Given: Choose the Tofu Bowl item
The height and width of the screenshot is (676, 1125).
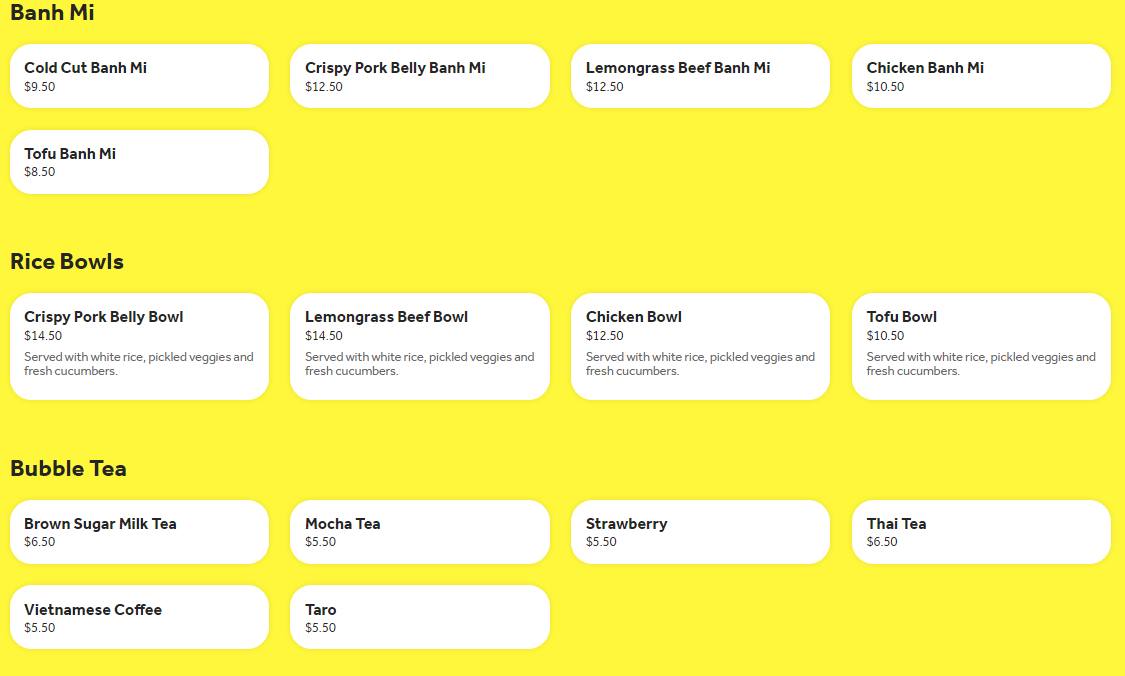Looking at the screenshot, I should pos(981,346).
